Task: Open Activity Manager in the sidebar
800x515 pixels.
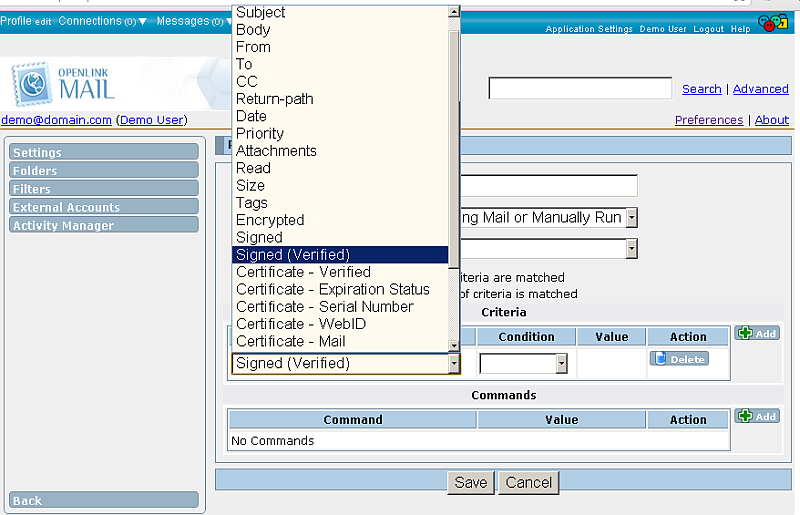Action: 104,225
